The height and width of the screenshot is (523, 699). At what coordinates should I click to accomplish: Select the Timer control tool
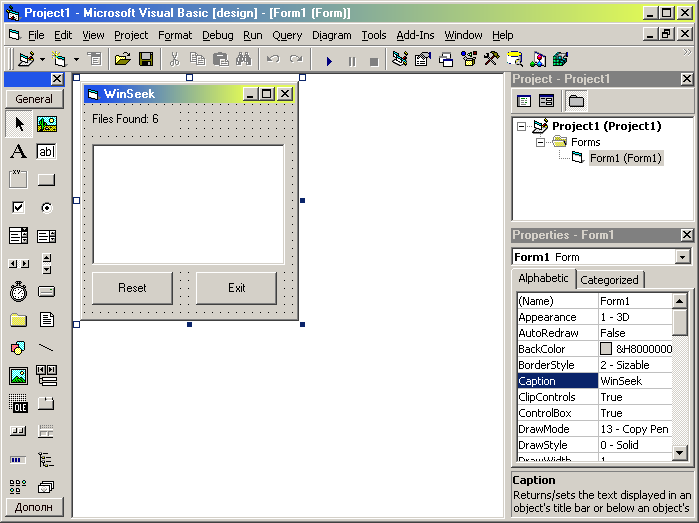click(18, 292)
